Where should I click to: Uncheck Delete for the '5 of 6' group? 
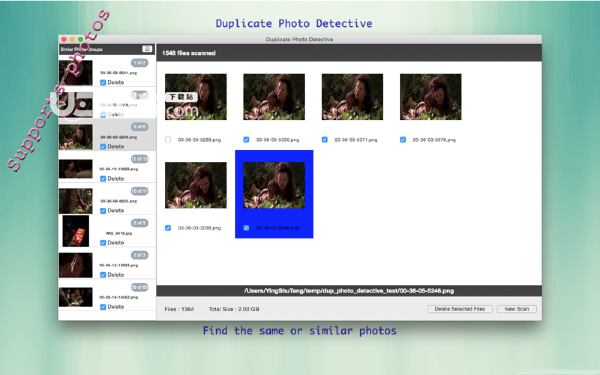click(103, 147)
